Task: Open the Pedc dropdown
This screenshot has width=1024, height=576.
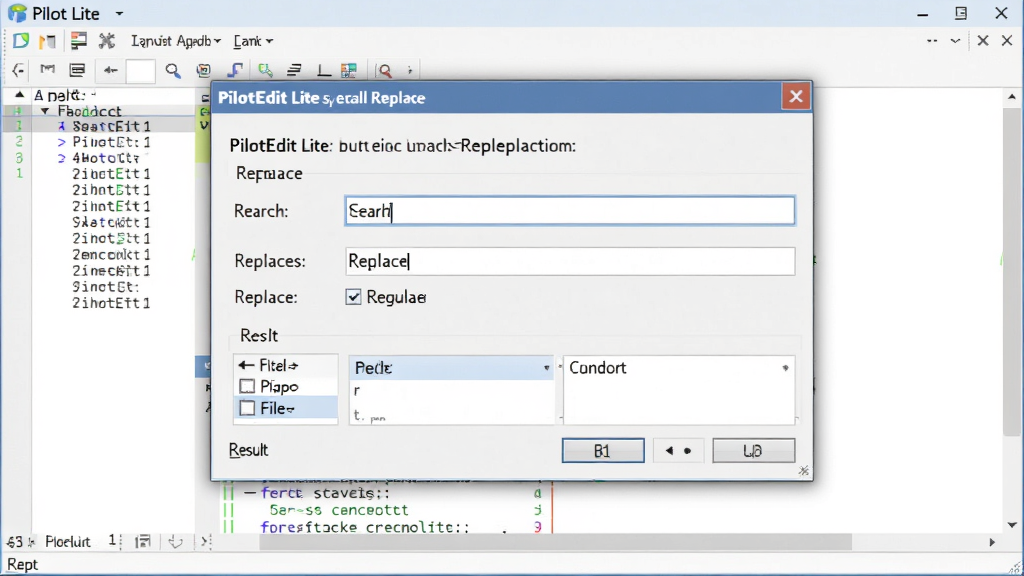Action: point(547,368)
